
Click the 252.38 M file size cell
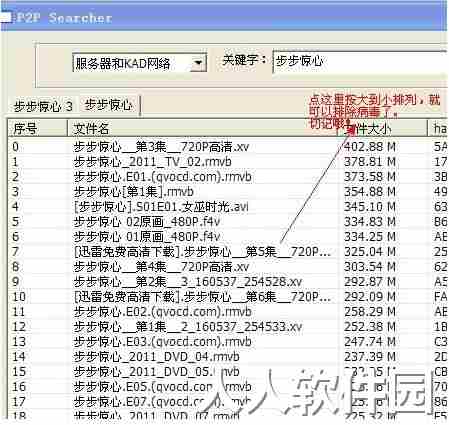(370, 327)
